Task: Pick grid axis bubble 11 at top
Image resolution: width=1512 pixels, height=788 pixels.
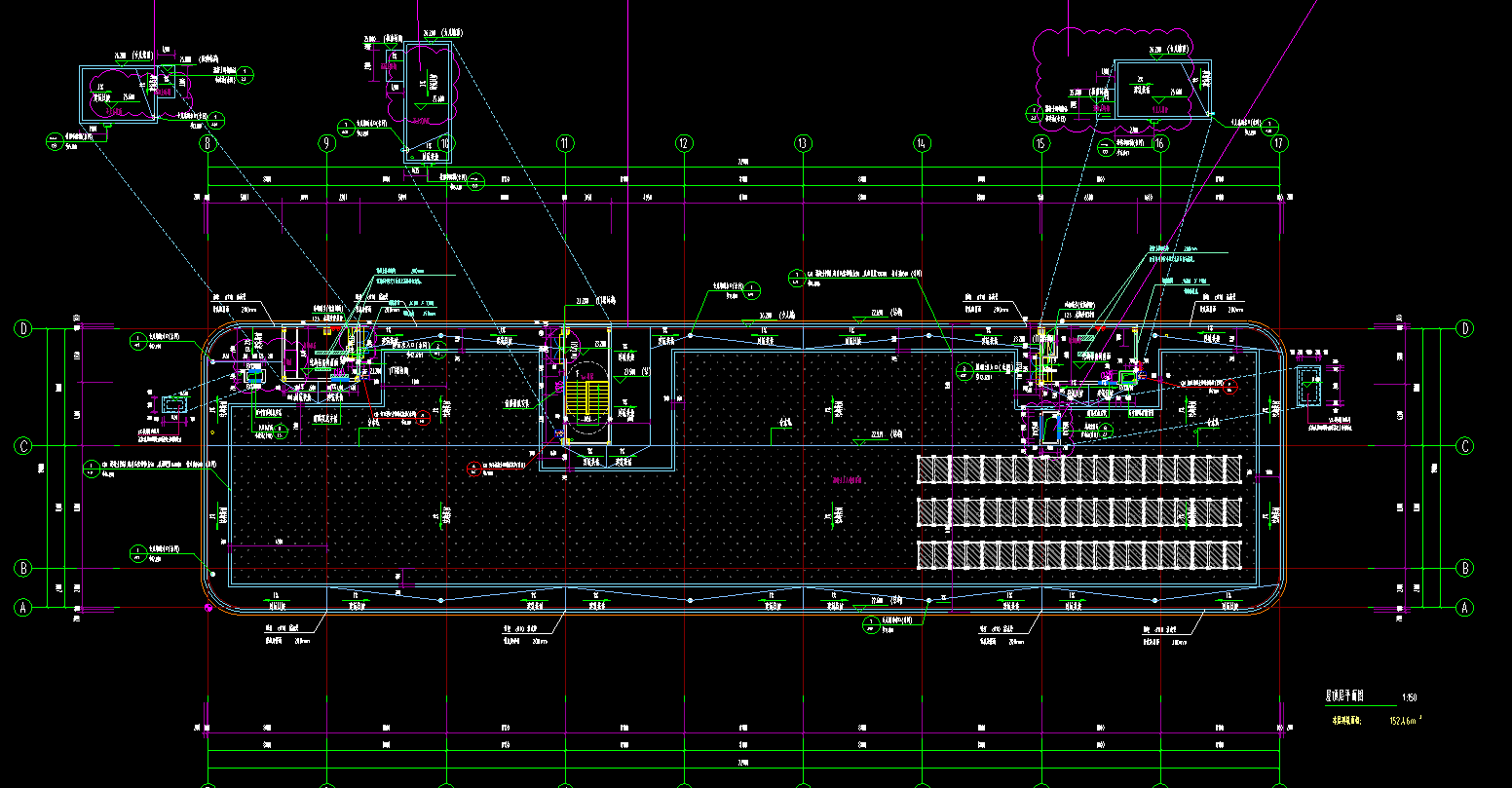Action: (x=565, y=143)
